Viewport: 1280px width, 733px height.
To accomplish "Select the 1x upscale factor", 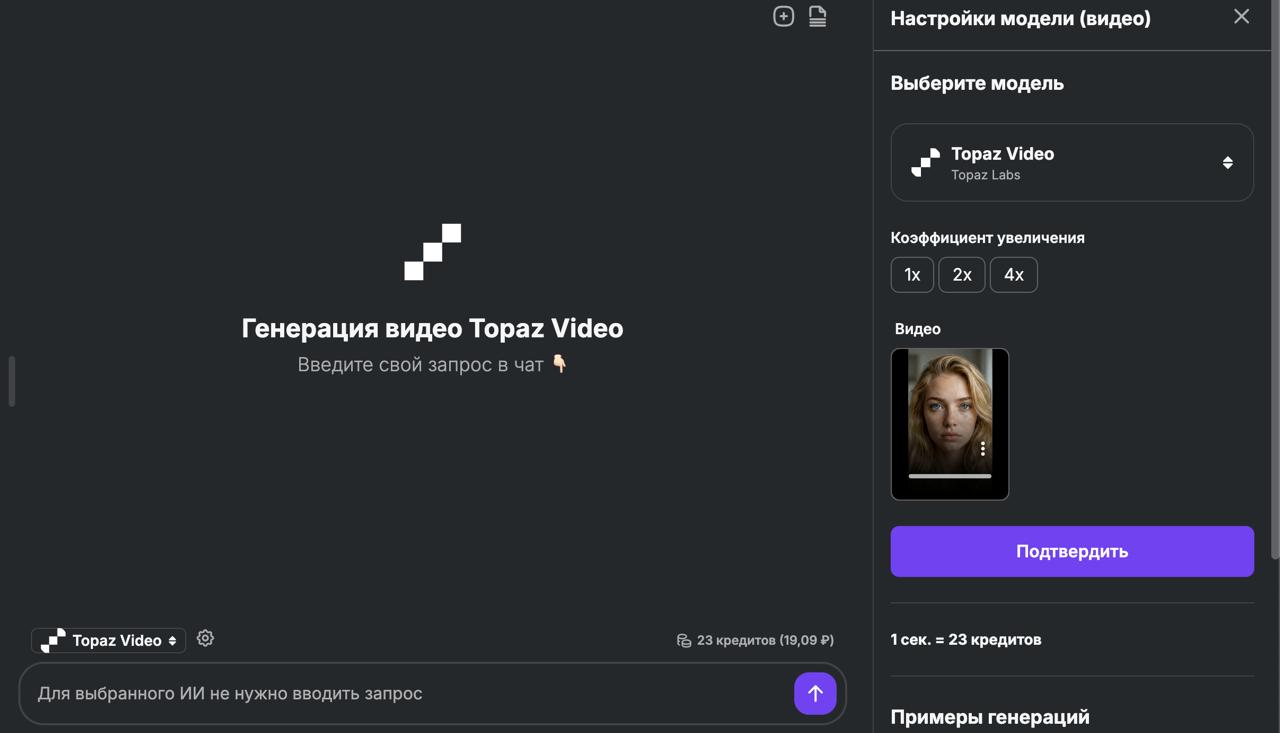I will 911,274.
